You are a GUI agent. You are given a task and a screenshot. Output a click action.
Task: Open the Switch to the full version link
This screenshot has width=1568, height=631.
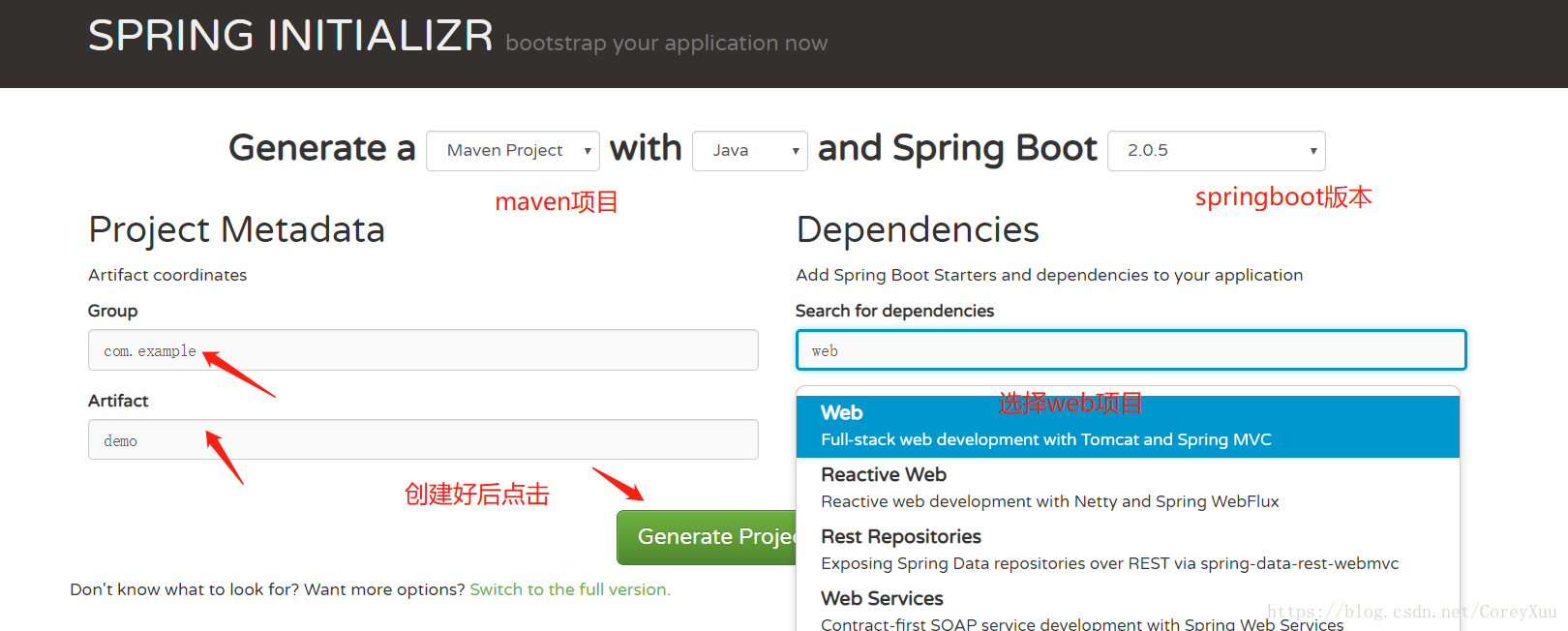click(x=570, y=589)
